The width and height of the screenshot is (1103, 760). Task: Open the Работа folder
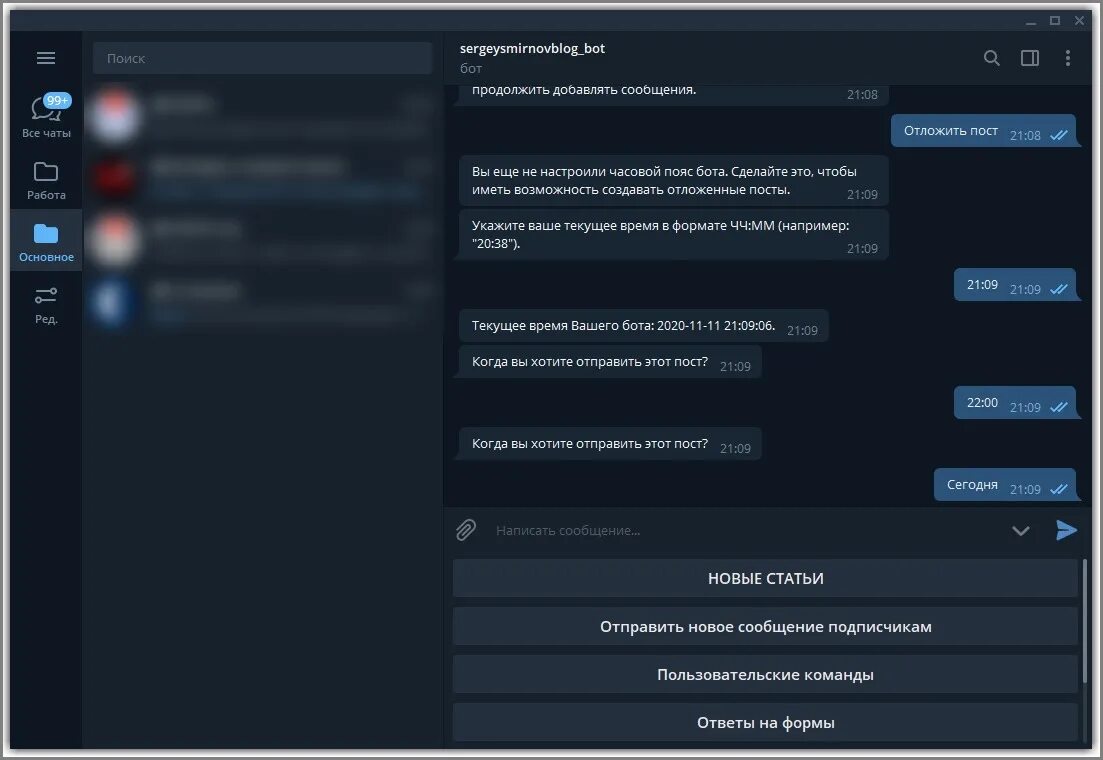[46, 180]
